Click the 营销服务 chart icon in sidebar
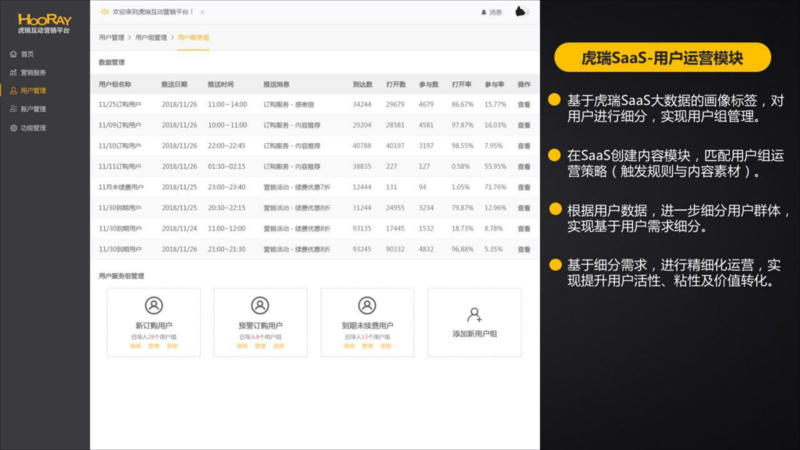The width and height of the screenshot is (800, 450). click(13, 72)
